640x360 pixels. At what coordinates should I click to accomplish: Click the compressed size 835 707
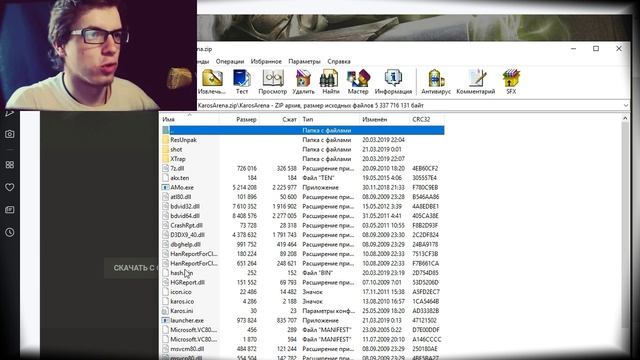[287, 320]
